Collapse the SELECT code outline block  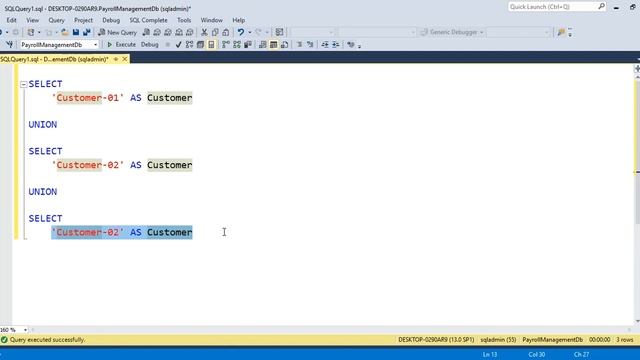click(x=24, y=84)
